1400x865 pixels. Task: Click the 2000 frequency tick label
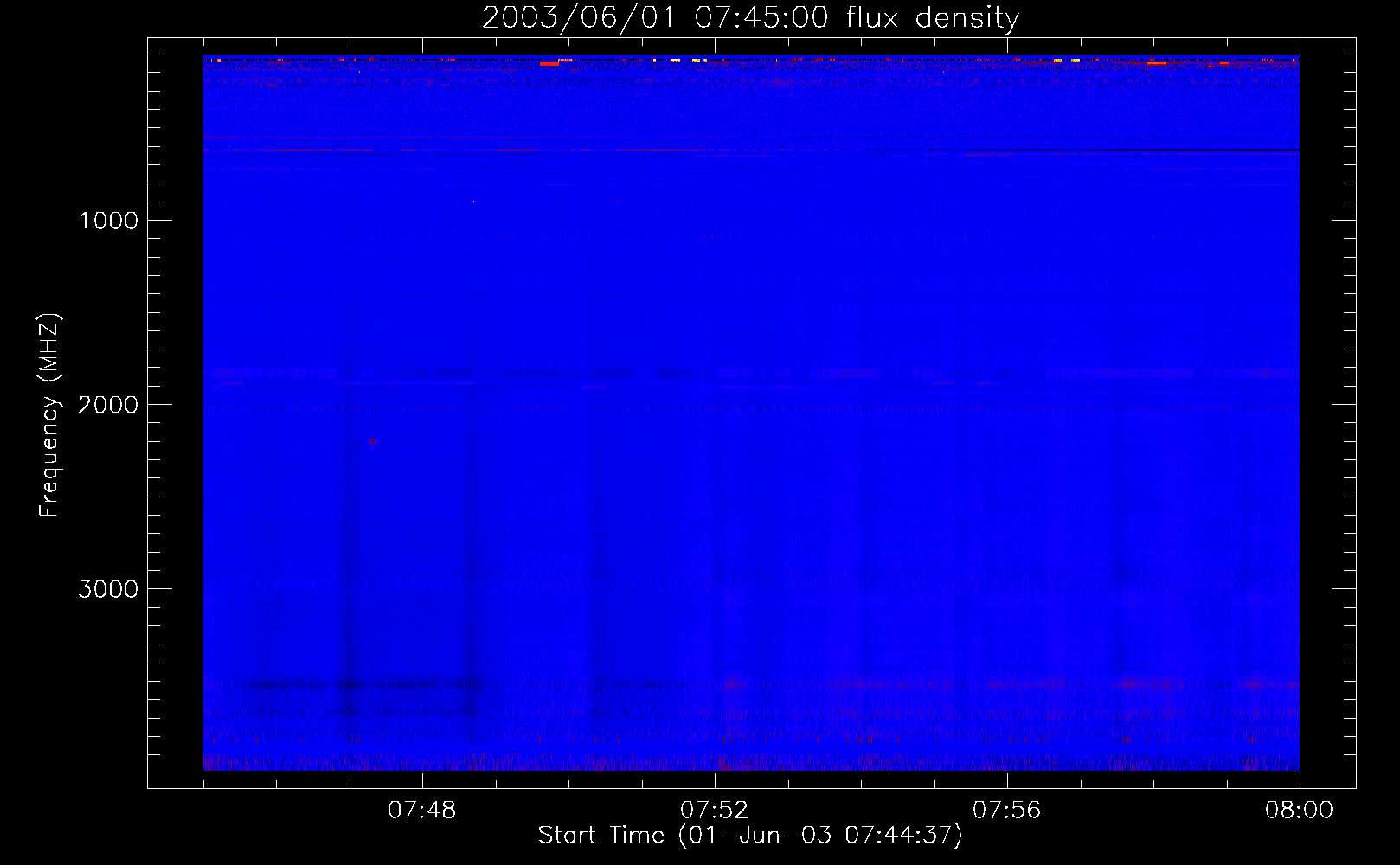point(108,405)
